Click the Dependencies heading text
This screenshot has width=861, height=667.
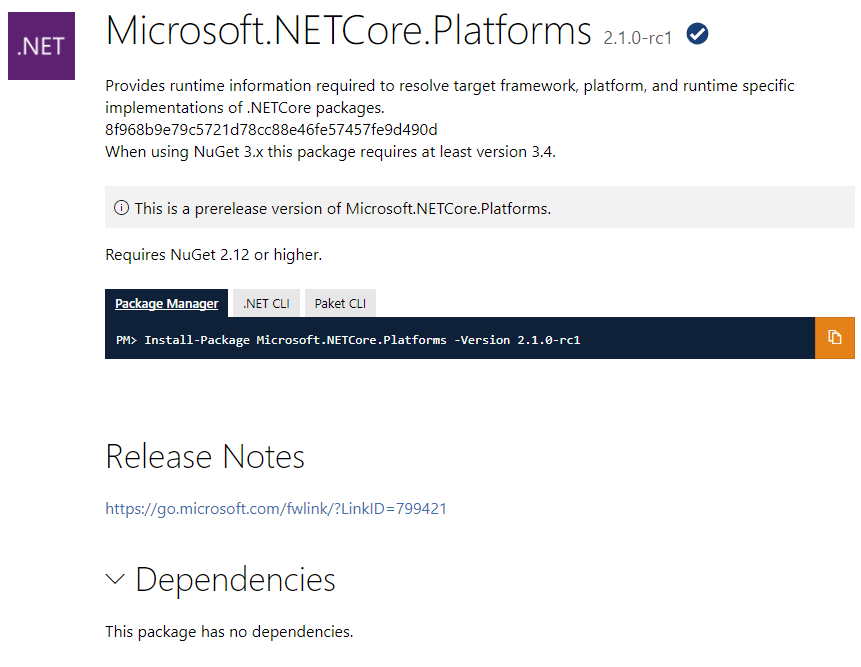click(235, 580)
